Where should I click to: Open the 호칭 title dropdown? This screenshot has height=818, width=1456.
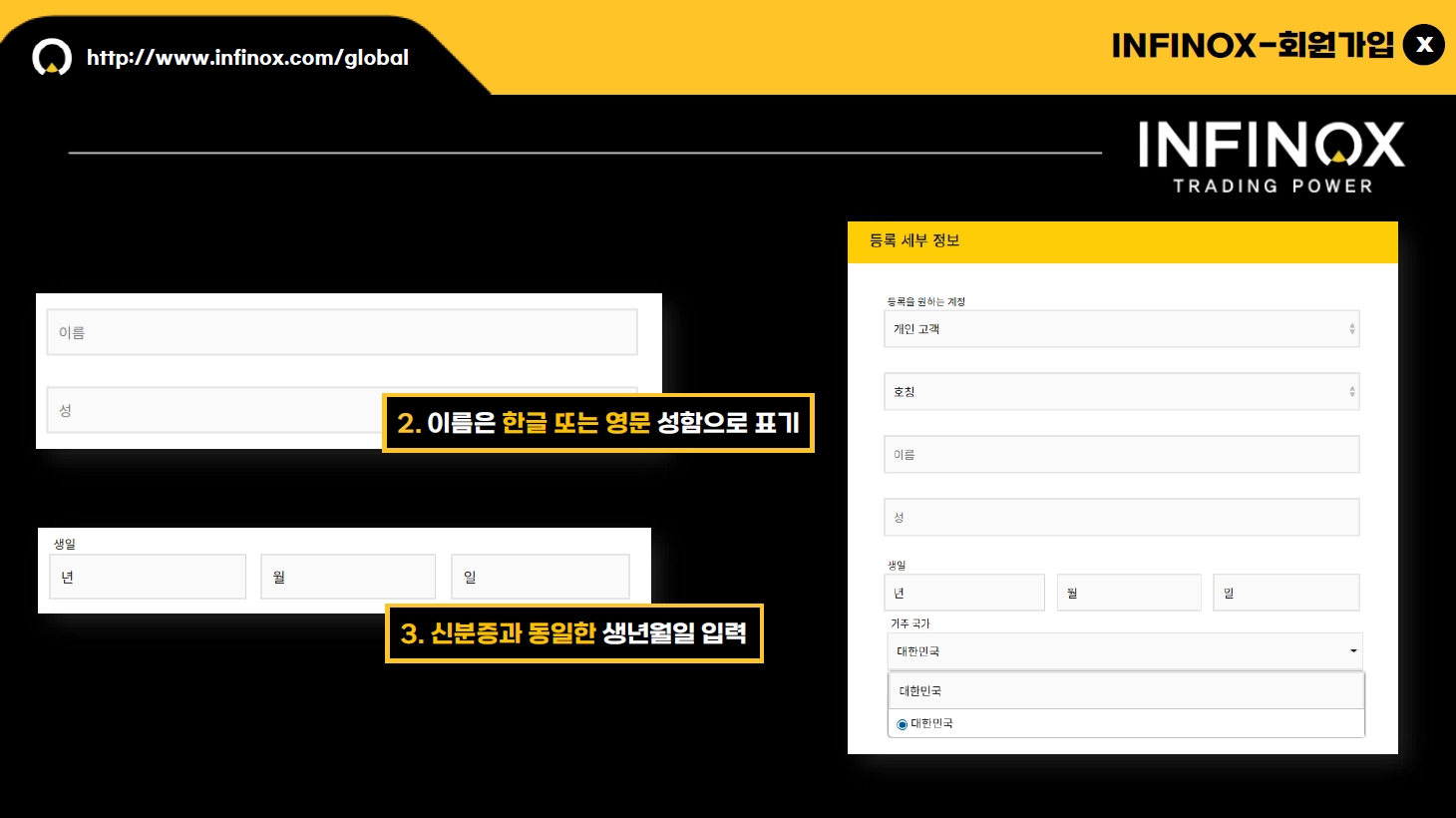(x=1122, y=392)
